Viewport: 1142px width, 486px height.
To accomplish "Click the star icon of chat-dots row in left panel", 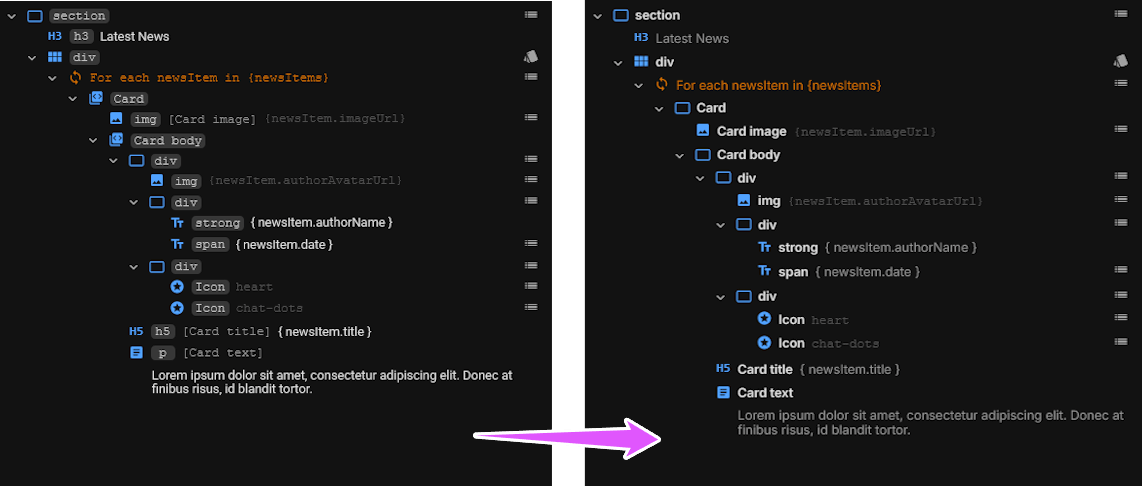I will [x=177, y=307].
